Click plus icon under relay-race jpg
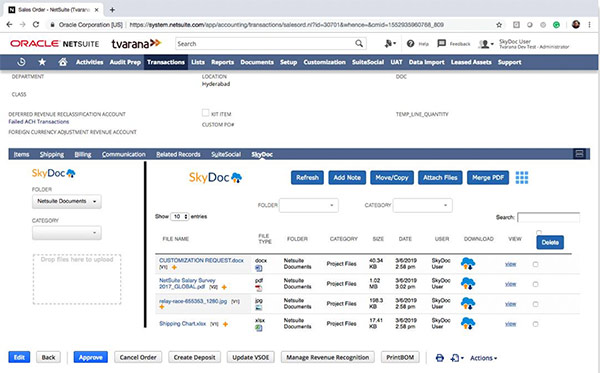 [x=161, y=307]
